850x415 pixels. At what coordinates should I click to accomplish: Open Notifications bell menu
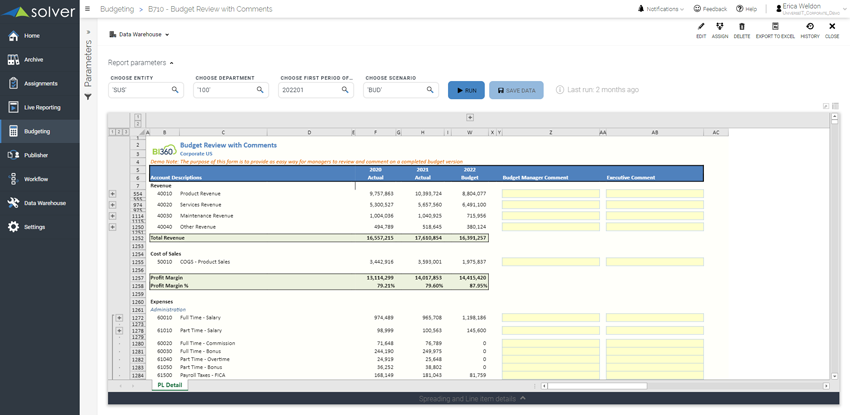pyautogui.click(x=659, y=8)
